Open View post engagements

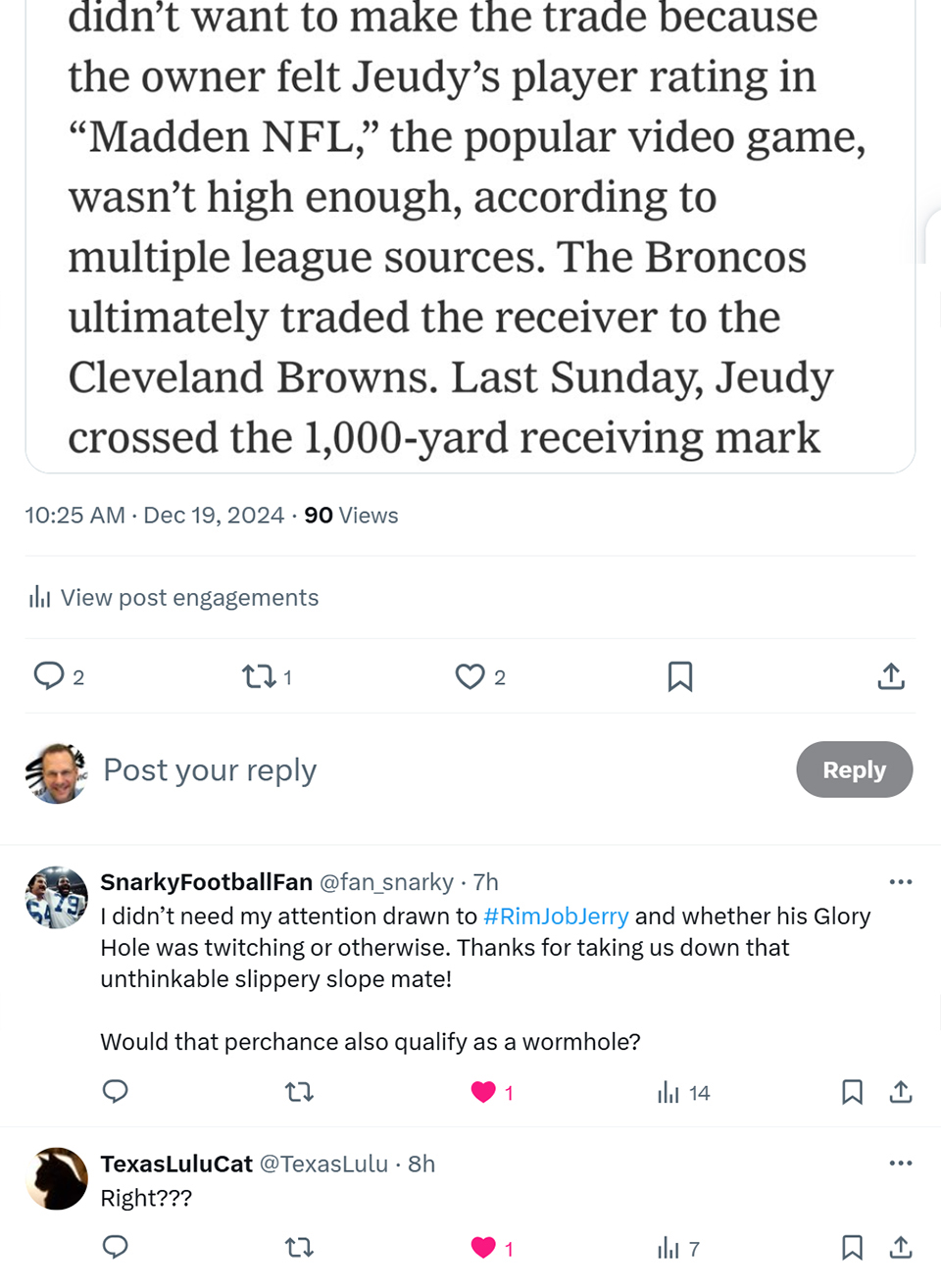[x=174, y=597]
